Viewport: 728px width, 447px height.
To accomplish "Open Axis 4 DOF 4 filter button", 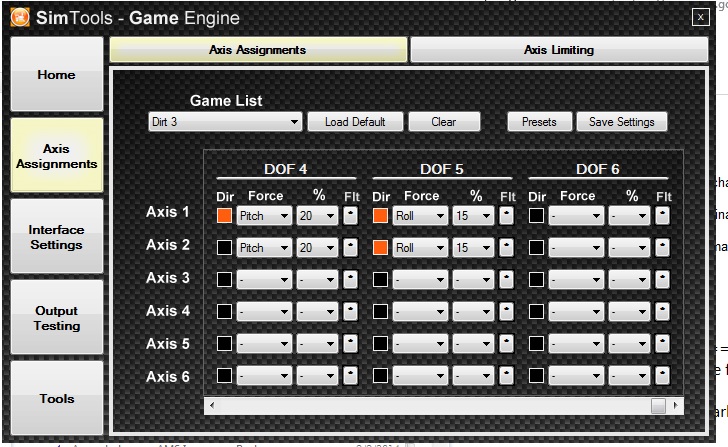I will [x=351, y=312].
